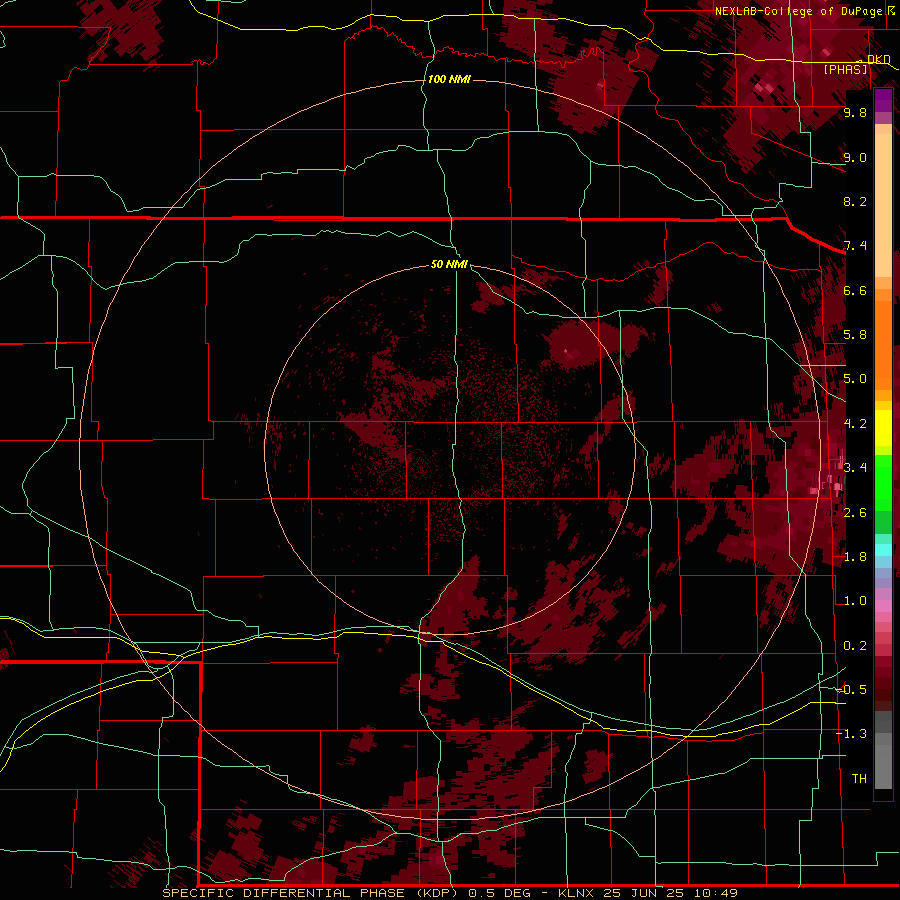Click the small logo after DuPage text

pyautogui.click(x=891, y=10)
